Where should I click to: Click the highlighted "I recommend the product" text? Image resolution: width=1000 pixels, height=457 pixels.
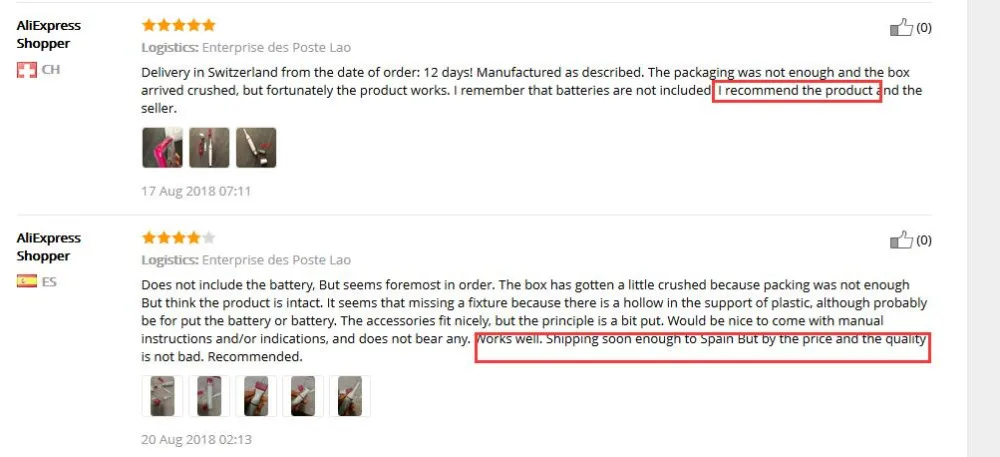pos(796,91)
